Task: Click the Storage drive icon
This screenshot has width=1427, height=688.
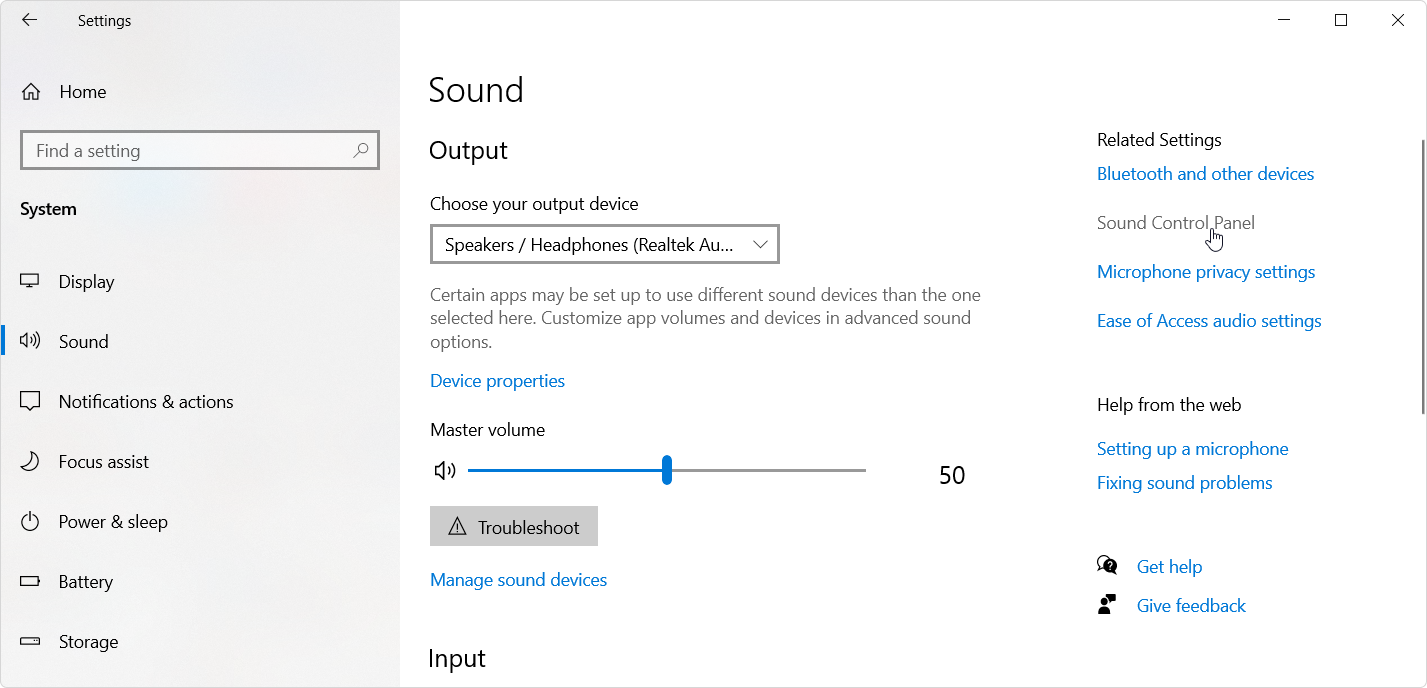Action: (x=30, y=642)
